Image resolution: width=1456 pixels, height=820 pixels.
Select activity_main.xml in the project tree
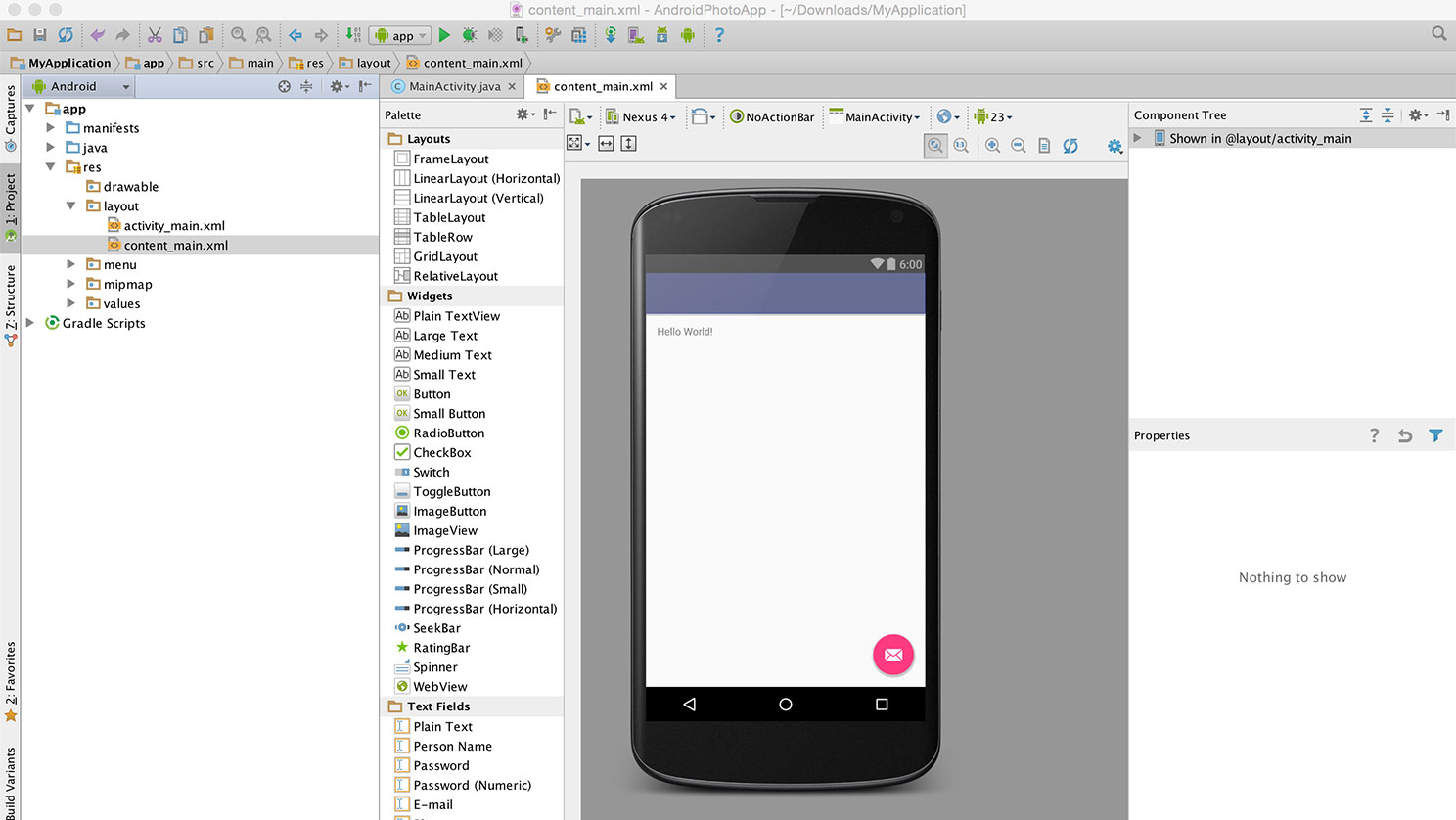click(174, 226)
